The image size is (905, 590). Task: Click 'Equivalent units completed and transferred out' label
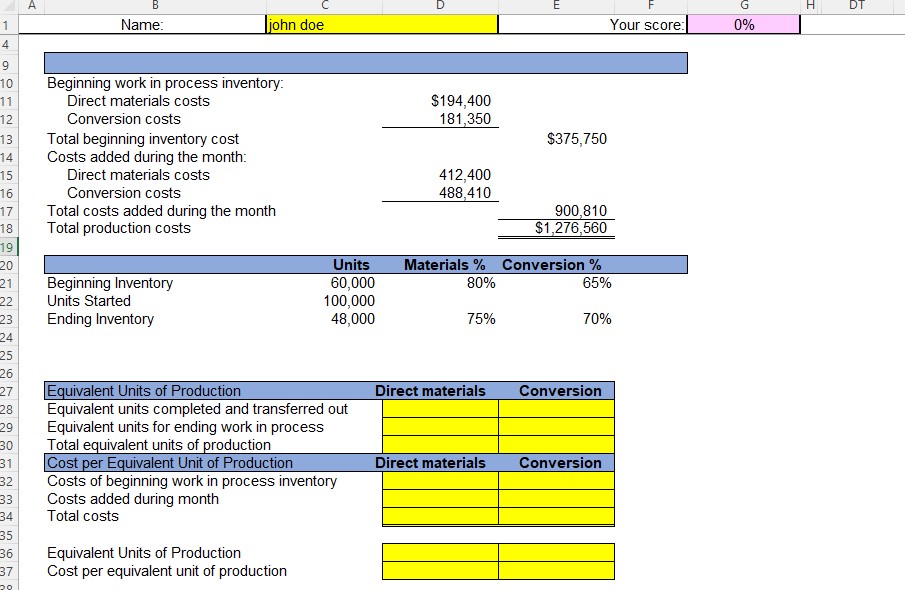(x=197, y=409)
